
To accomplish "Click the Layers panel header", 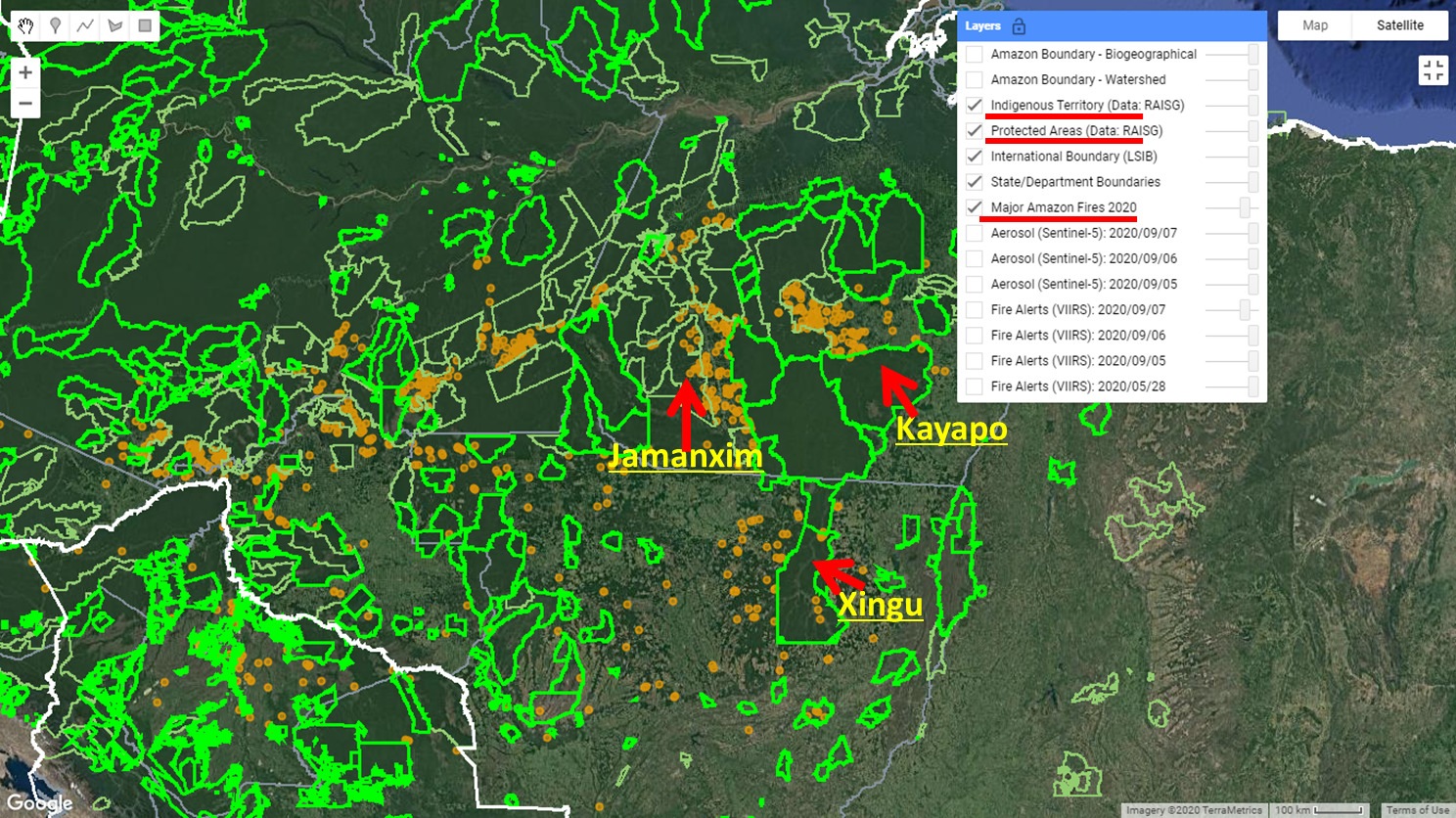I will point(1112,26).
